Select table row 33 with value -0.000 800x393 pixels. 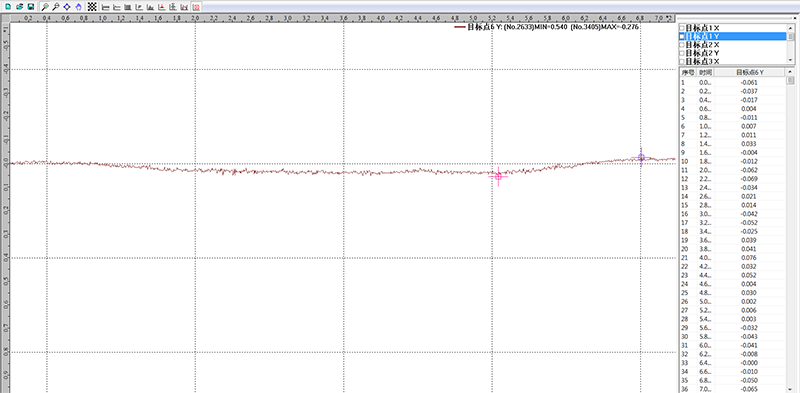pyautogui.click(x=733, y=363)
